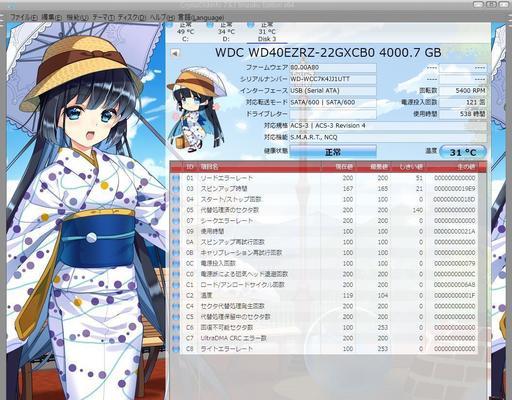Screen dimensions: 512x400
Task: Click the status icon of row C5 代替処理保留中のセクタ数
Action: [176, 317]
